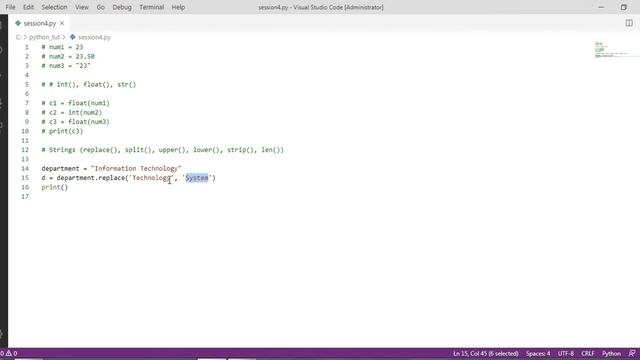
Task: Click the feedback icon in status bar
Action: pyautogui.click(x=632, y=353)
